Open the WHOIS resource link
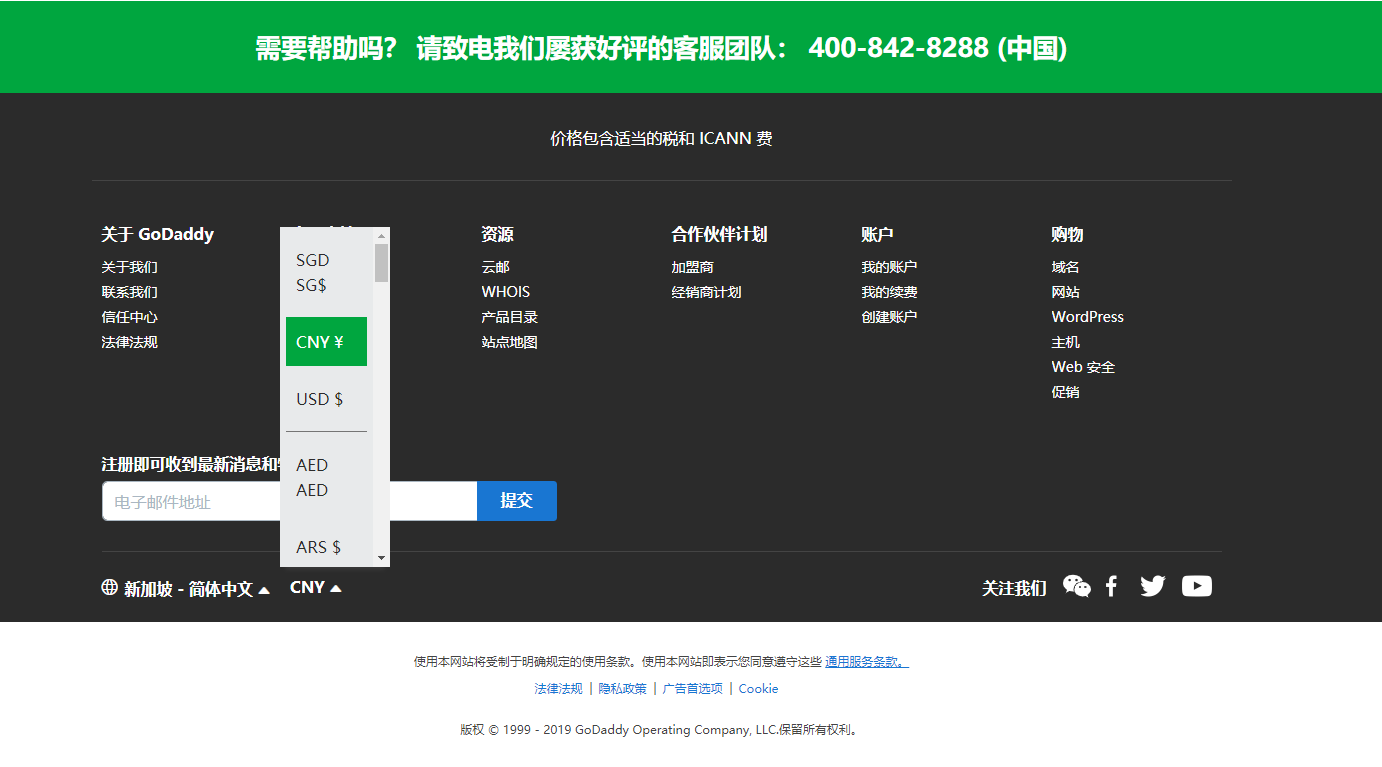The width and height of the screenshot is (1382, 767). coord(505,292)
